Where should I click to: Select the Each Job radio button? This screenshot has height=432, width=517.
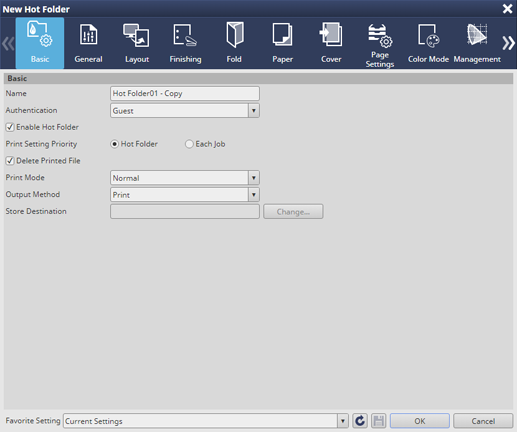[189, 144]
